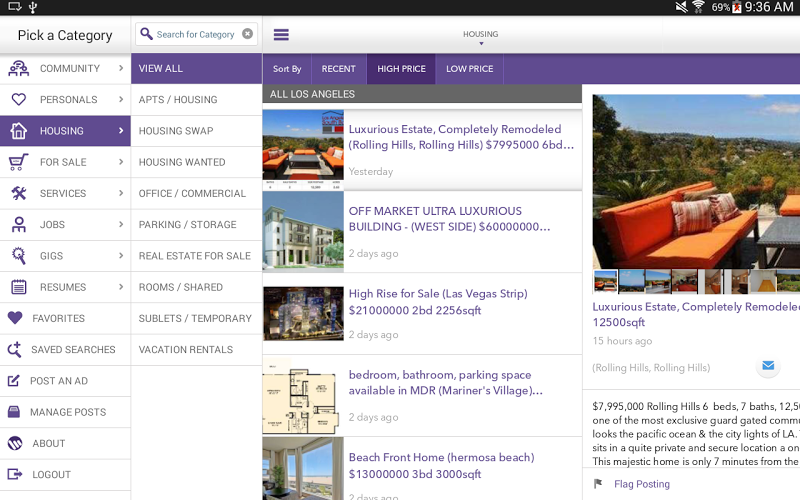Sort listings by Recent
This screenshot has width=800, height=500.
(x=338, y=69)
